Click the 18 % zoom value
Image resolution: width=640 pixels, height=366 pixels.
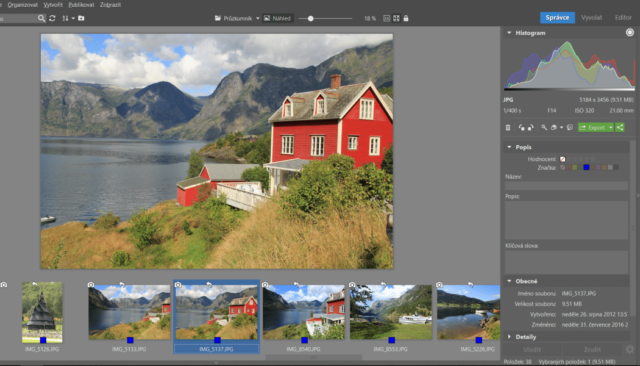pos(370,19)
